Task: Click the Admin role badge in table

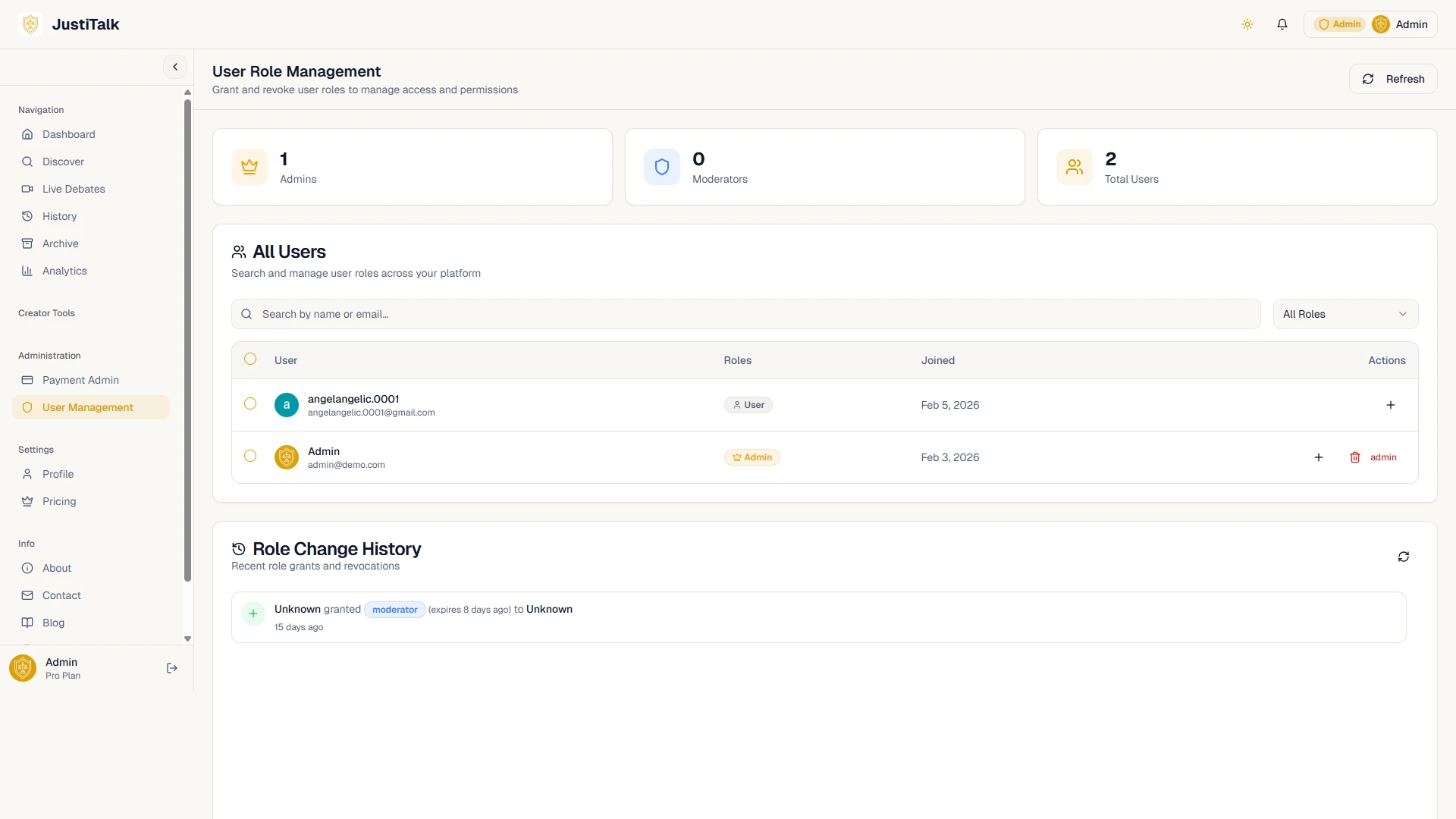Action: click(752, 457)
